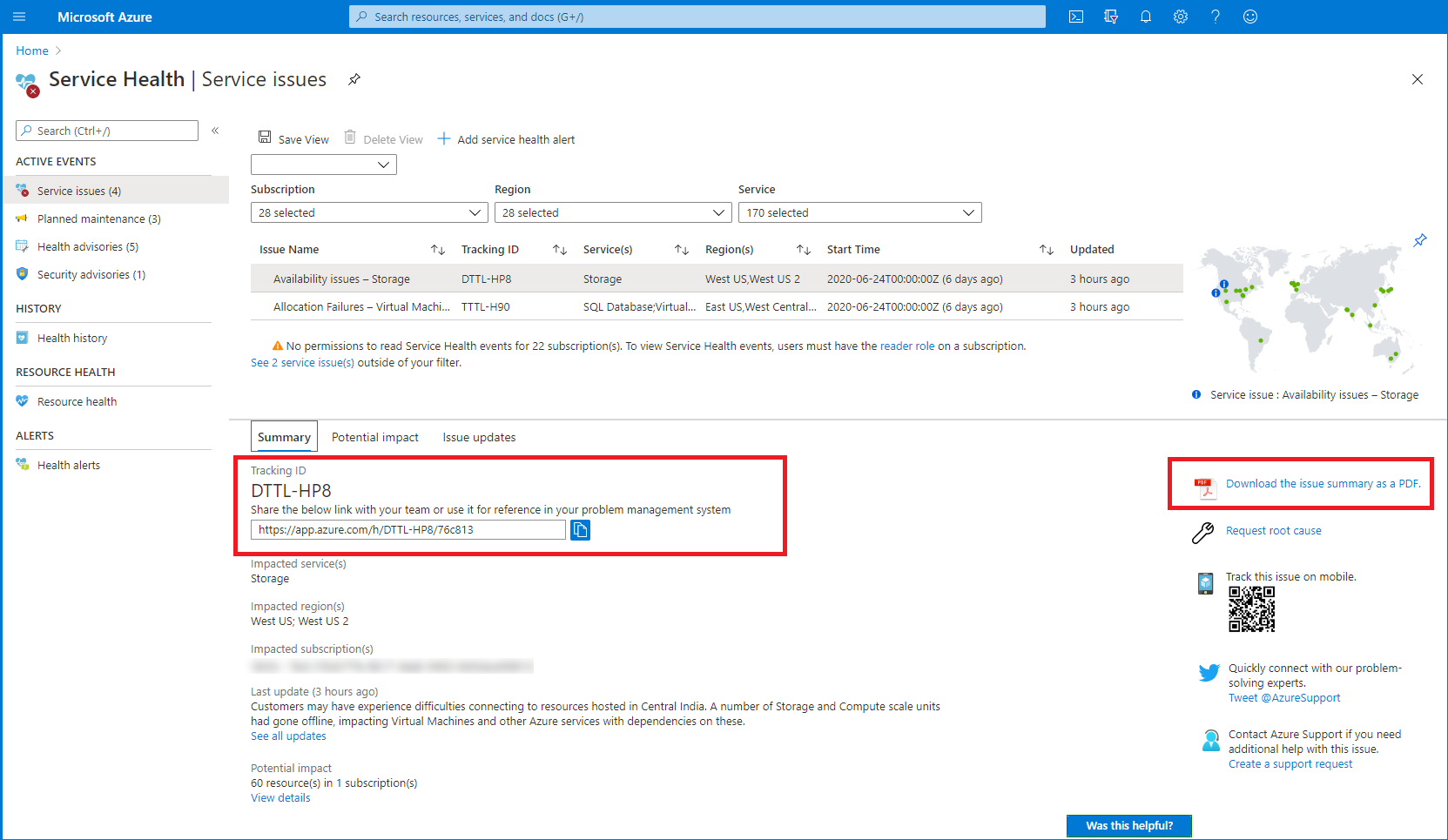Click Add service health alert

coord(506,139)
